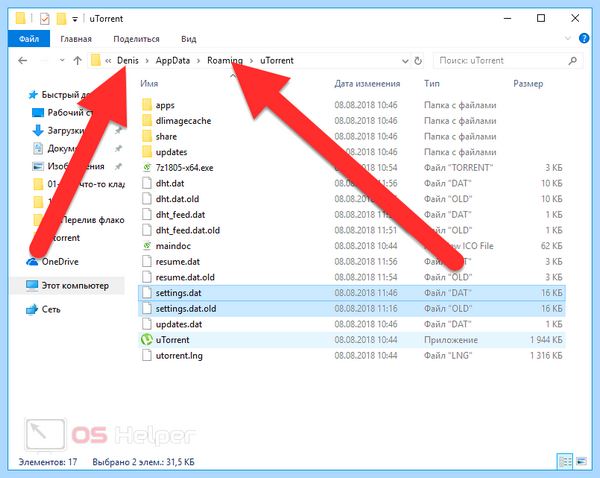Sort by Дата изменения column header
Viewport: 600px width, 478px height.
coord(367,84)
